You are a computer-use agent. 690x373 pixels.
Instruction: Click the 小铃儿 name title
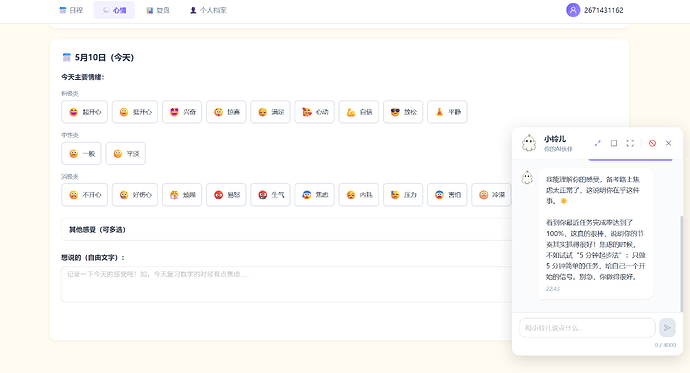point(555,139)
